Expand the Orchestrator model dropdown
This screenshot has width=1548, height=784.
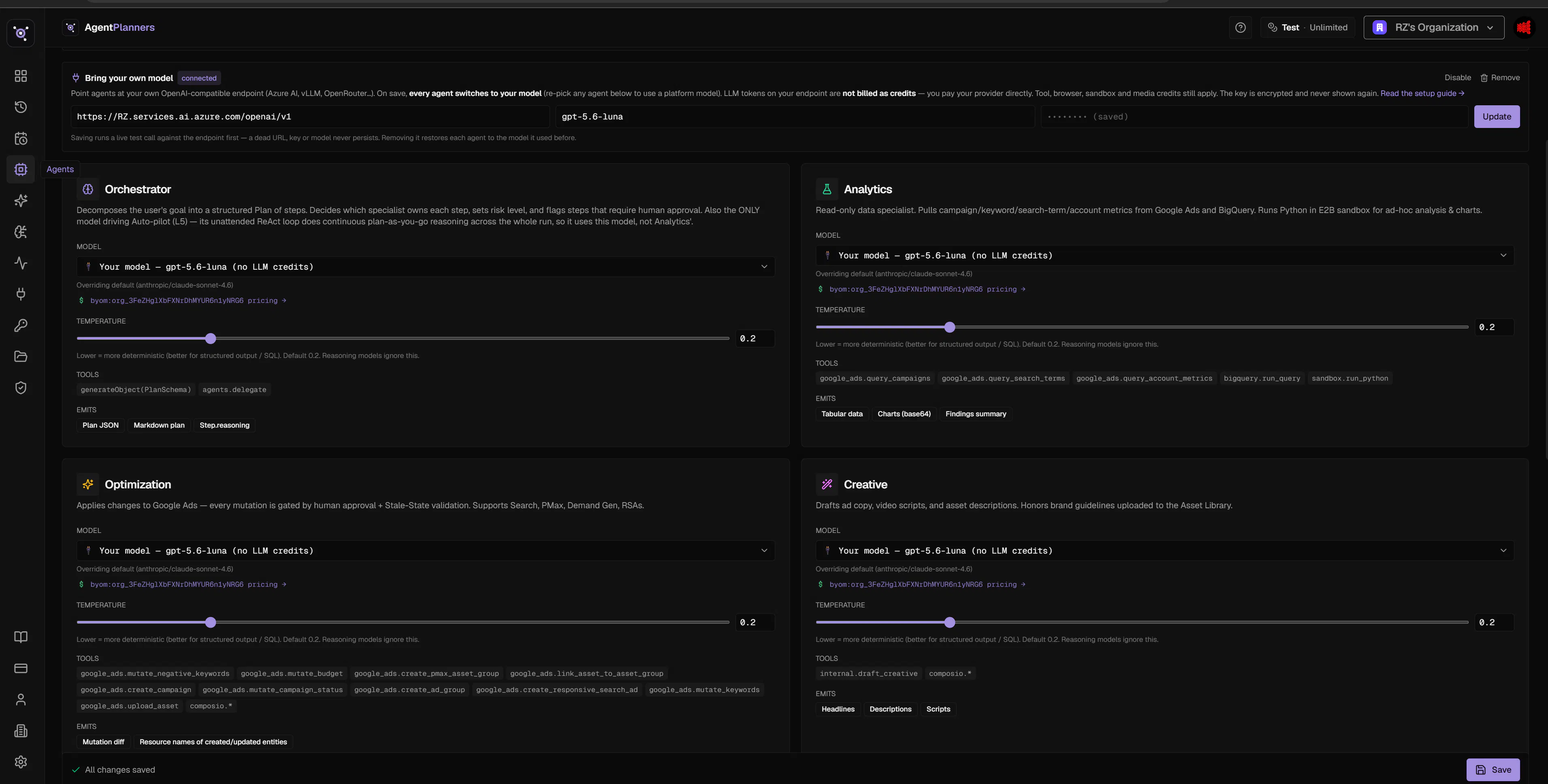point(425,267)
